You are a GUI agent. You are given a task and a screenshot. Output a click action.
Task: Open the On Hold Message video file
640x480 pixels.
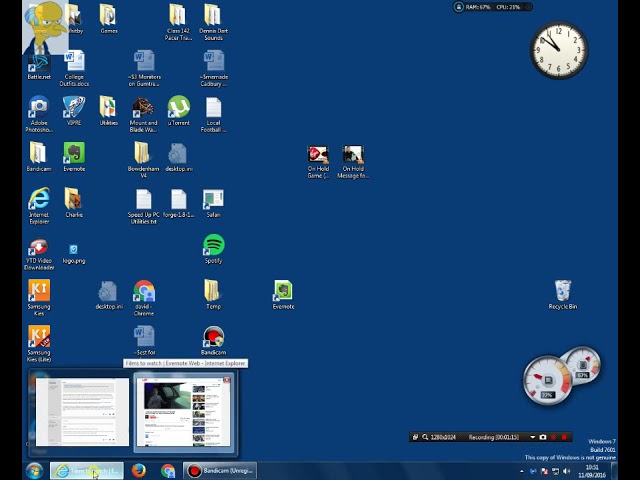click(353, 162)
